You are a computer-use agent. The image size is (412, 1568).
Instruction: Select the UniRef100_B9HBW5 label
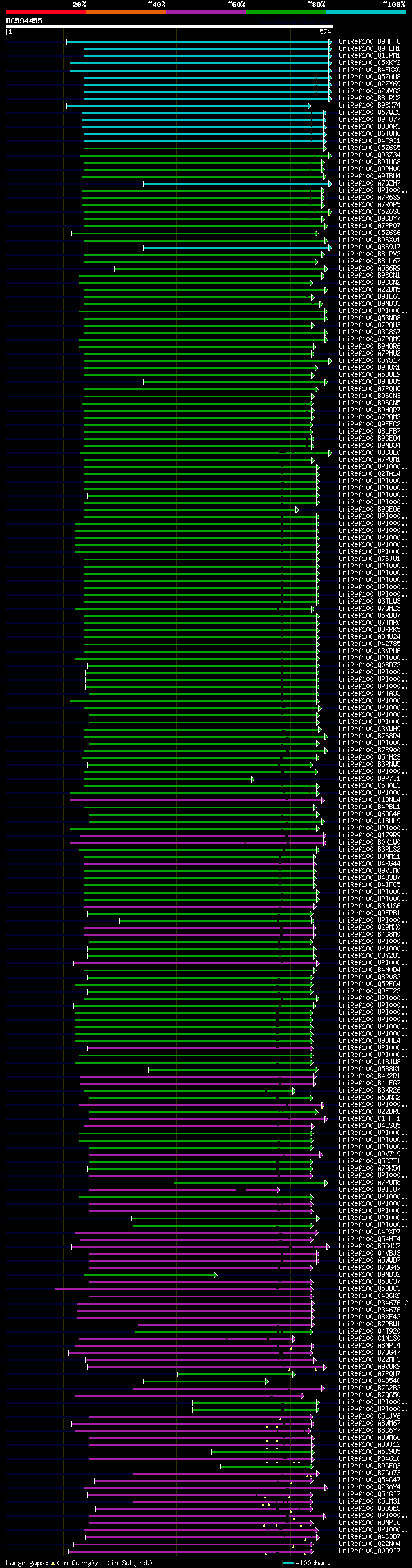(x=370, y=382)
